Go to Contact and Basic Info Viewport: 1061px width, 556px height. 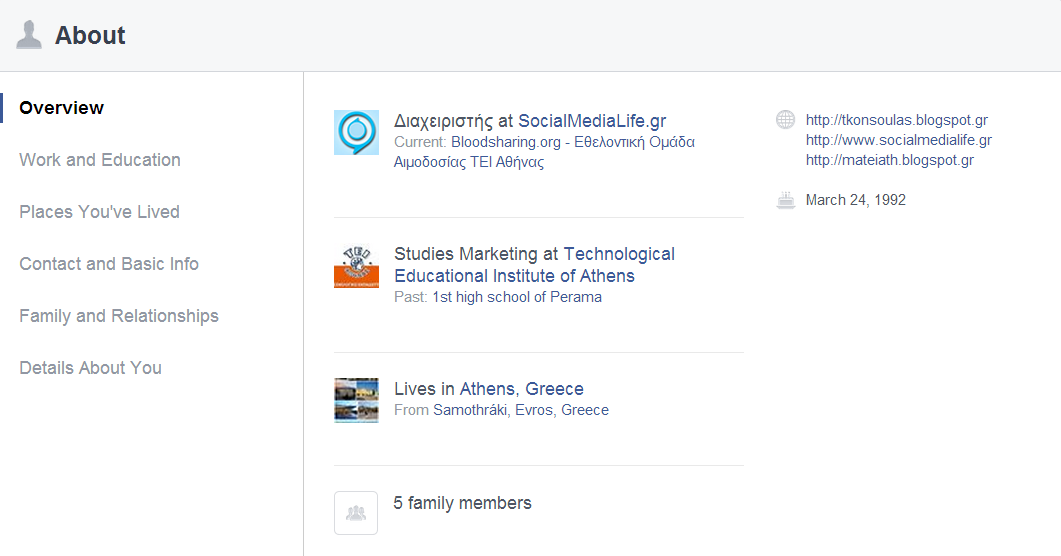109,264
